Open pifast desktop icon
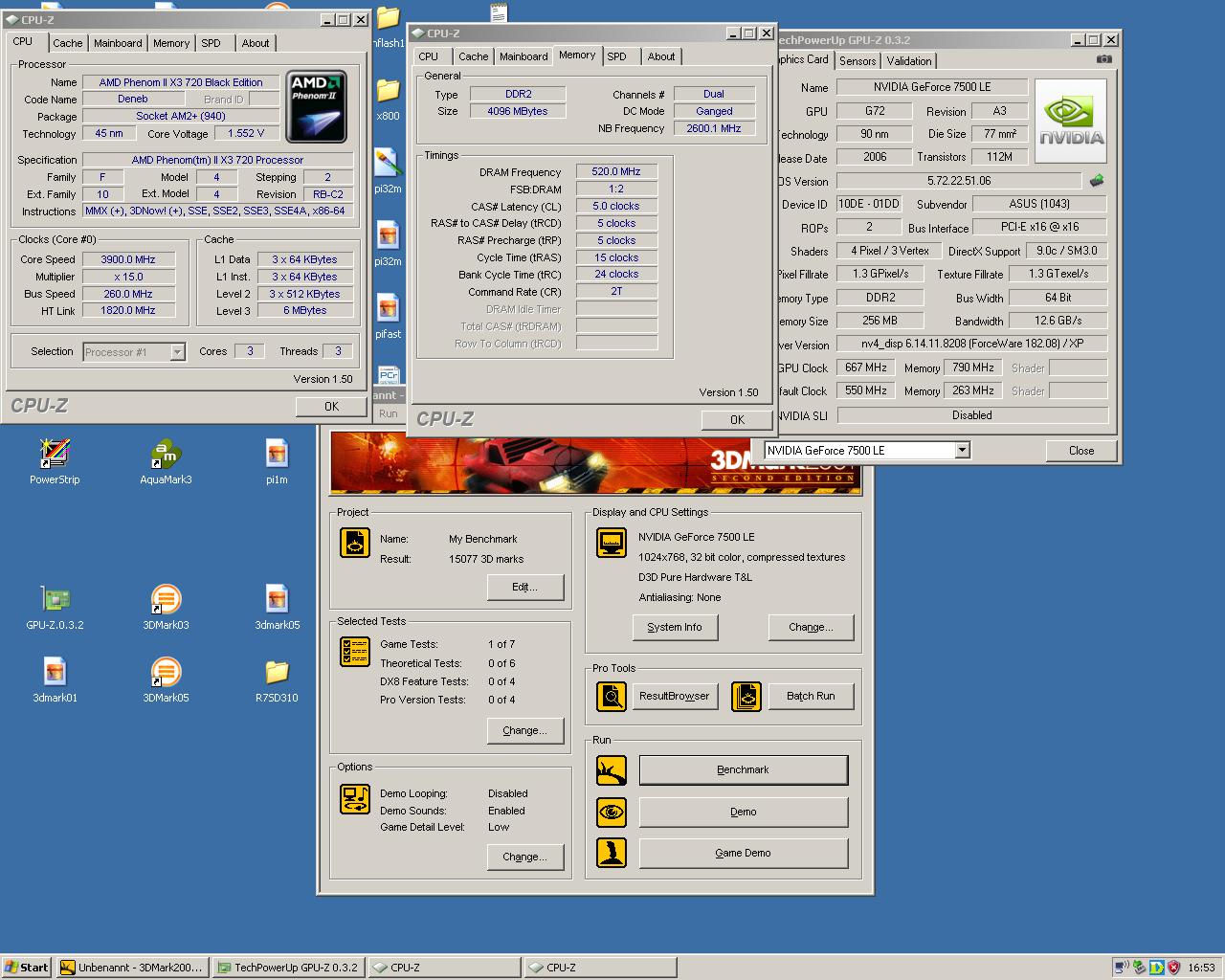Screen dimensions: 1225x980 click(388, 316)
